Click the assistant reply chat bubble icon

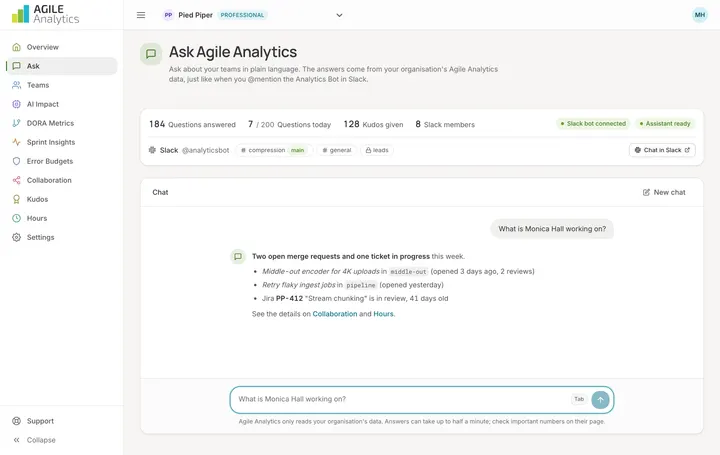tap(238, 256)
